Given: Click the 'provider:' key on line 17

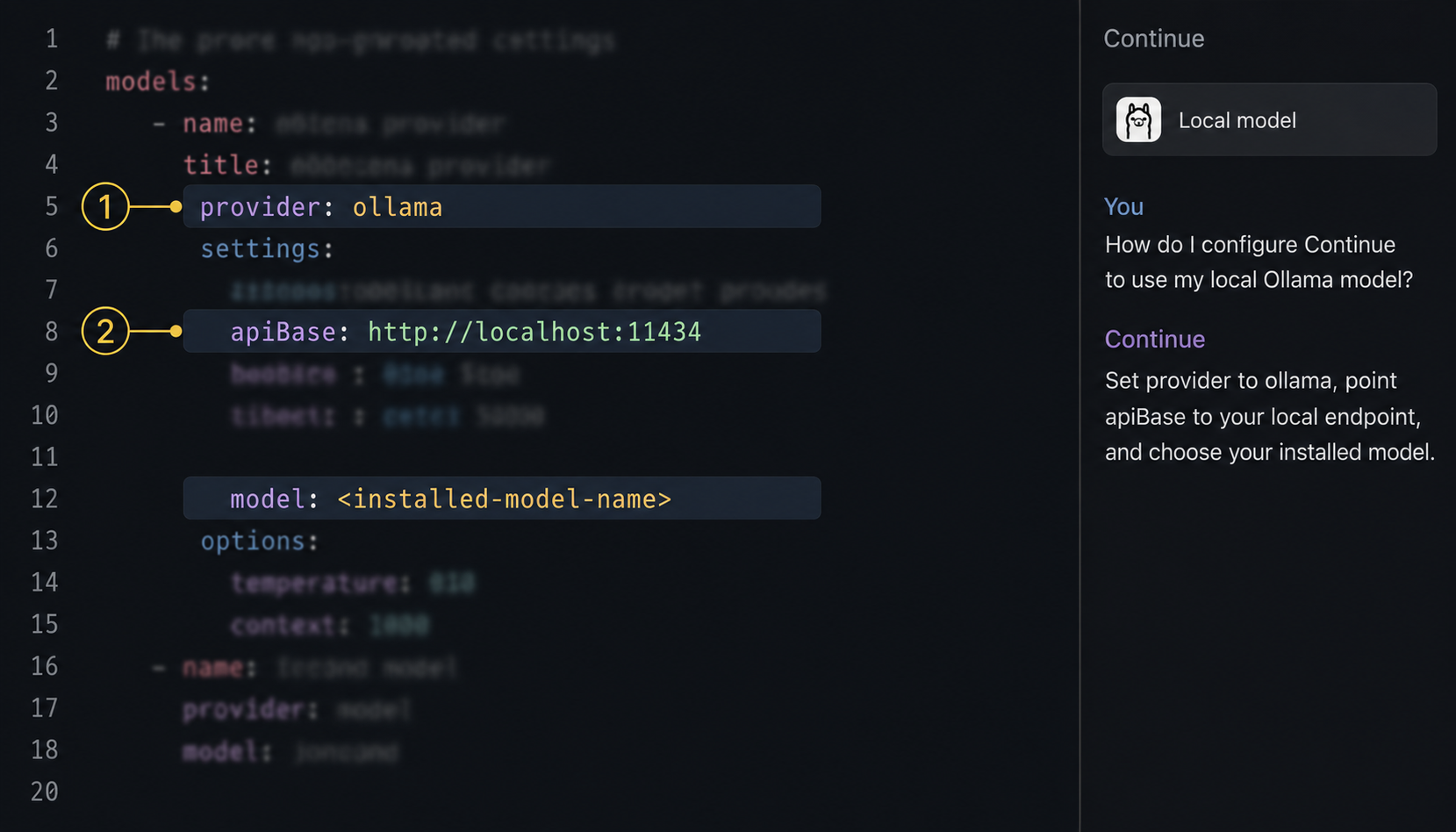Looking at the screenshot, I should 250,709.
